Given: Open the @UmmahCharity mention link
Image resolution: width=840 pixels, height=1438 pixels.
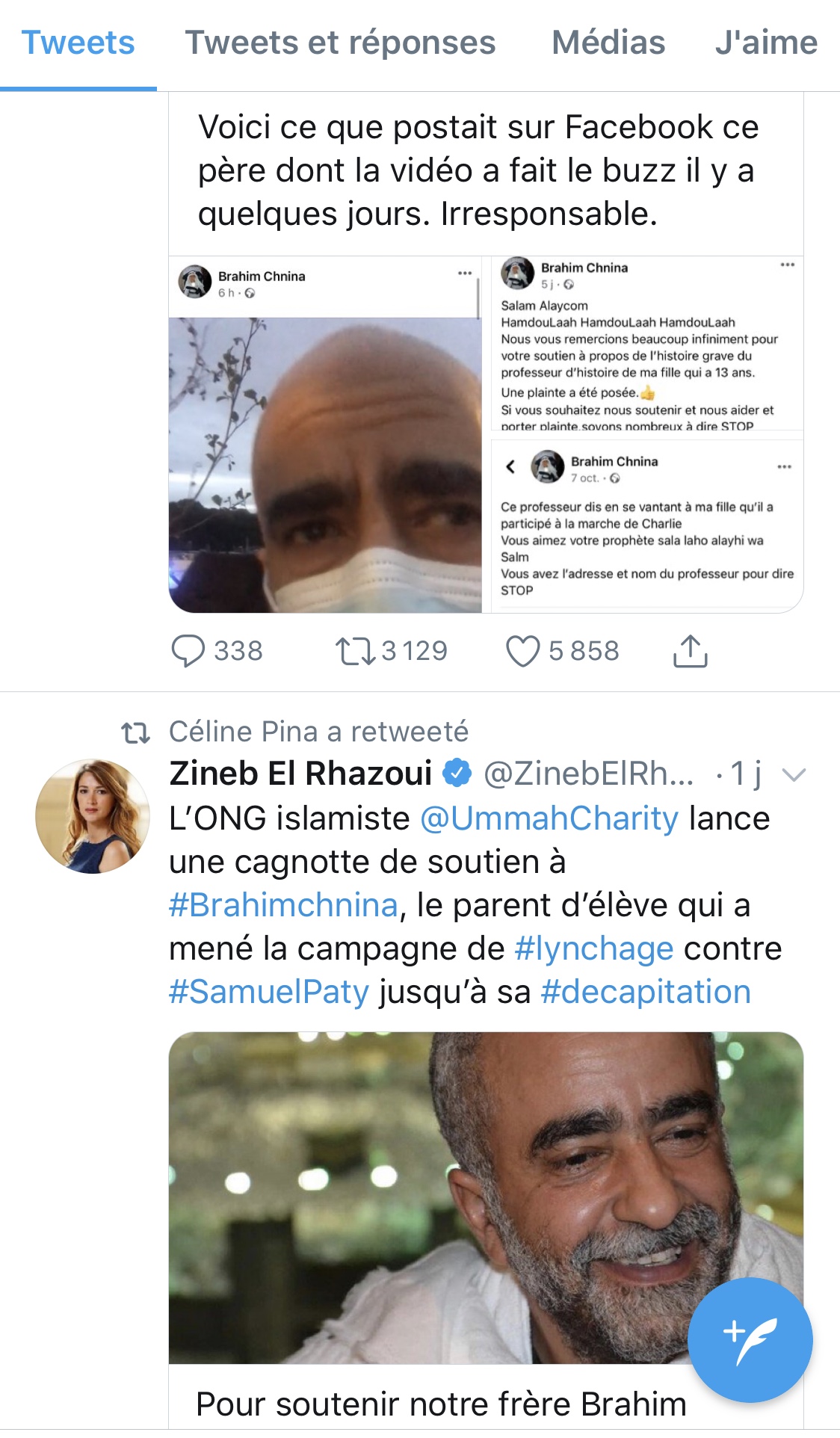Looking at the screenshot, I should point(549,818).
